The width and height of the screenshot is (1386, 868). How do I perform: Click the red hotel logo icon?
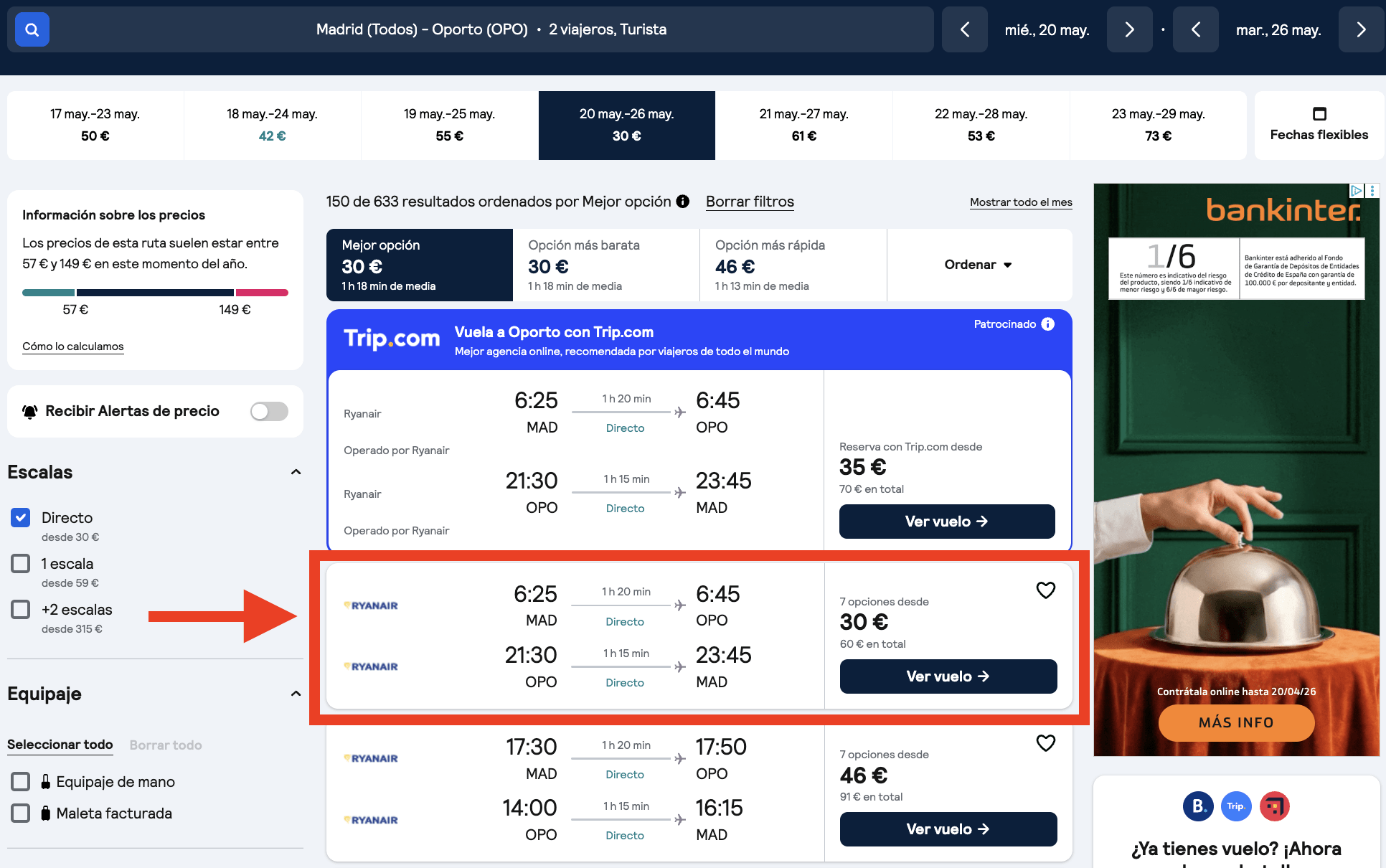point(1275,806)
